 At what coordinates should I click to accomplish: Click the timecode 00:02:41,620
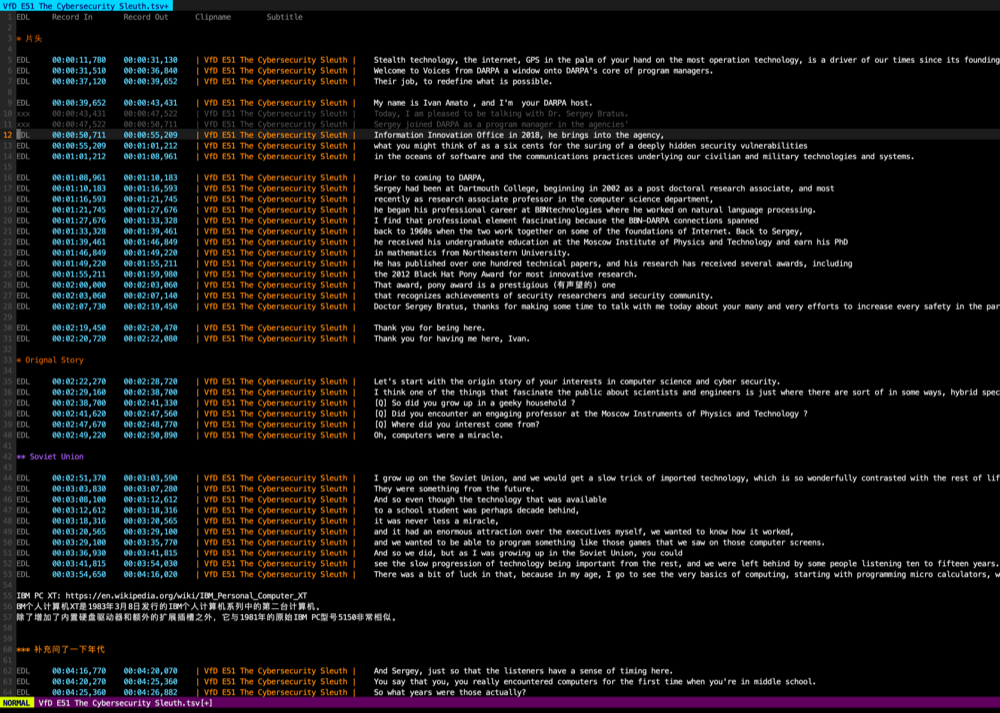[79, 414]
